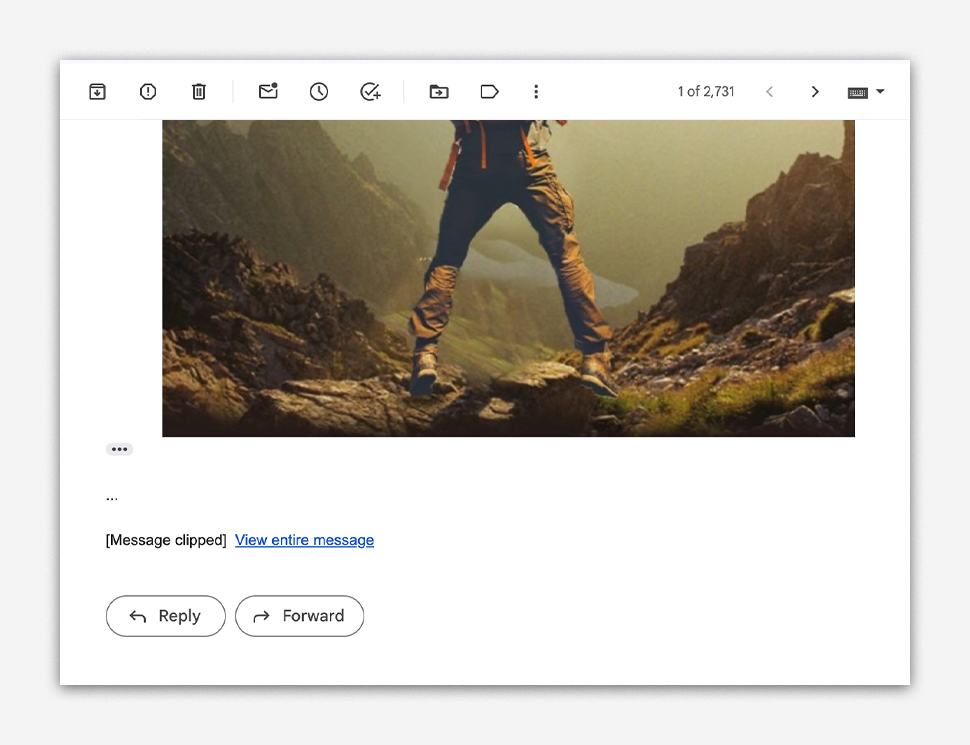Toggle the keyboard input tools icon
970x745 pixels.
pyautogui.click(x=857, y=92)
